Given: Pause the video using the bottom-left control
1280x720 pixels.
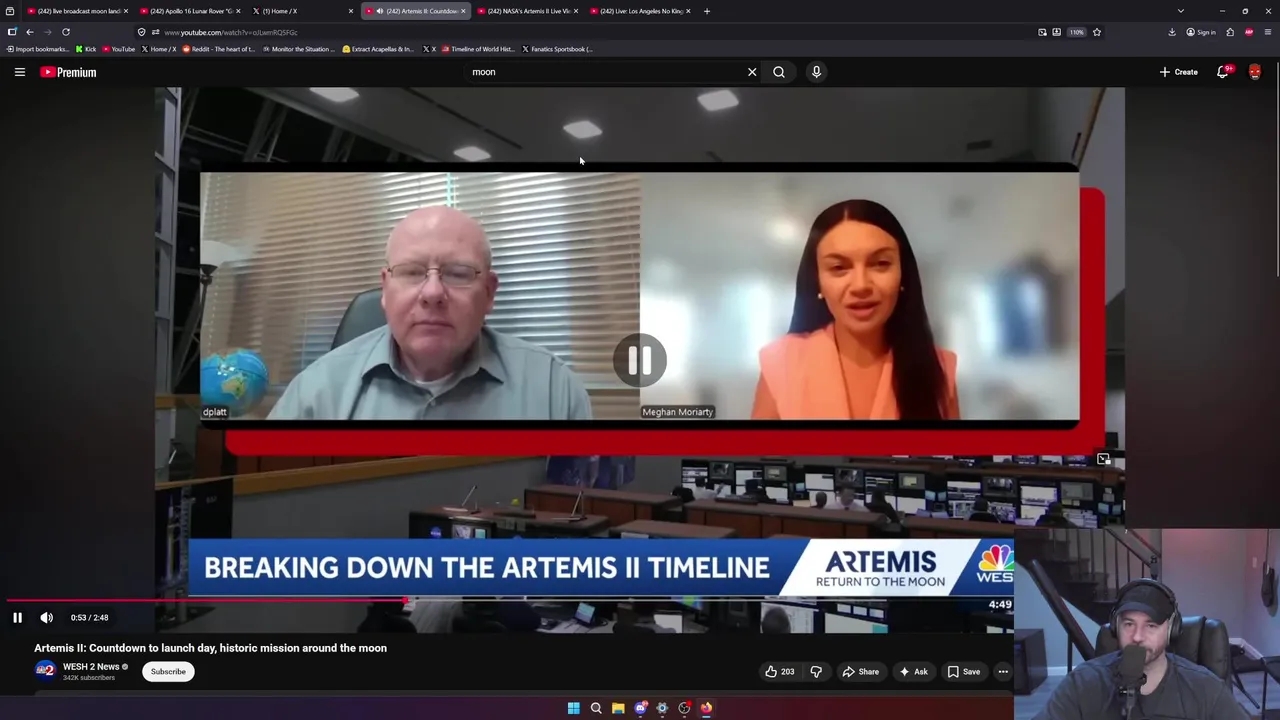Looking at the screenshot, I should 17,618.
